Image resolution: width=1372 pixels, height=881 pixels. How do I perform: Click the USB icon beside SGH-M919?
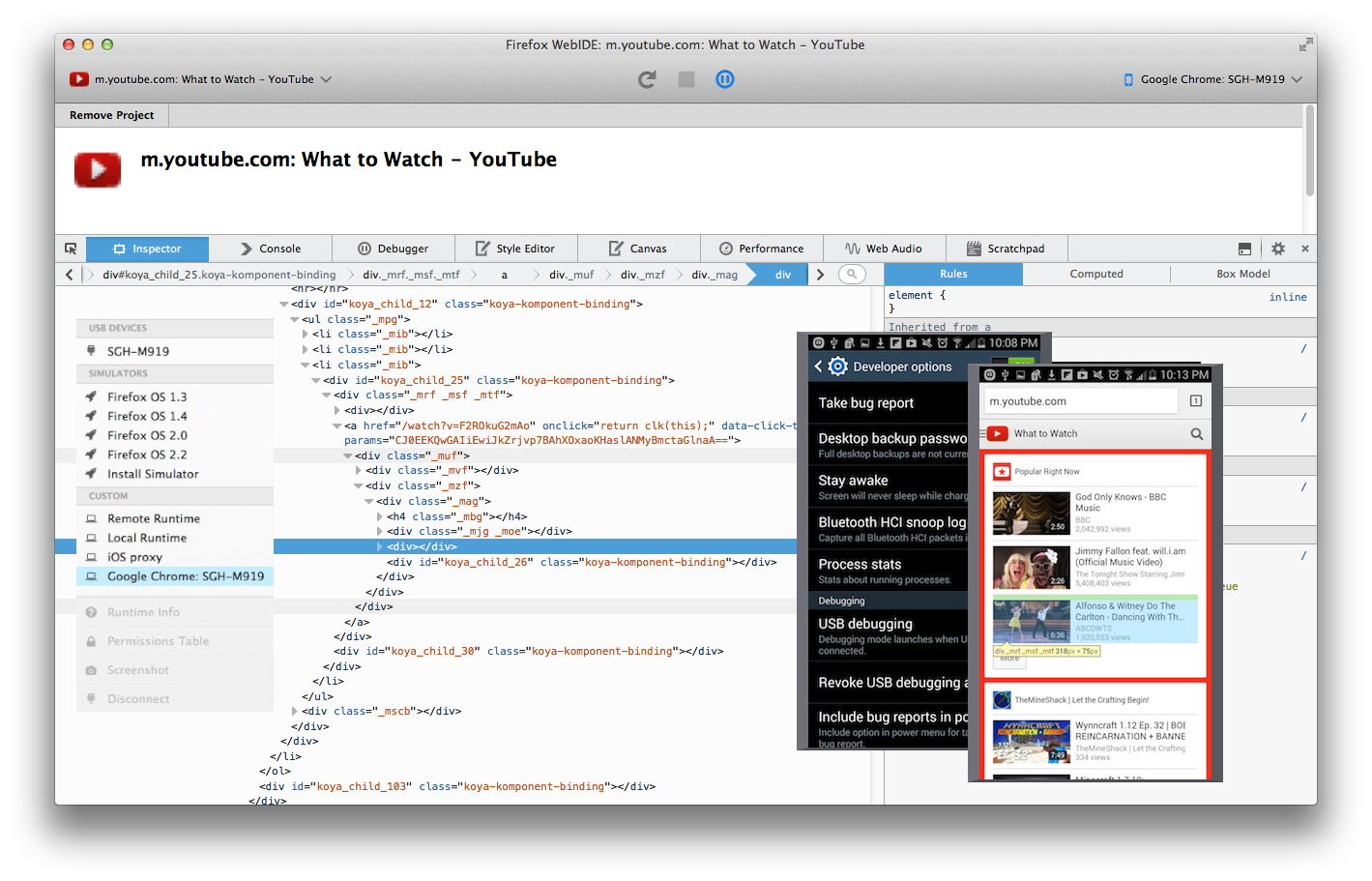91,351
